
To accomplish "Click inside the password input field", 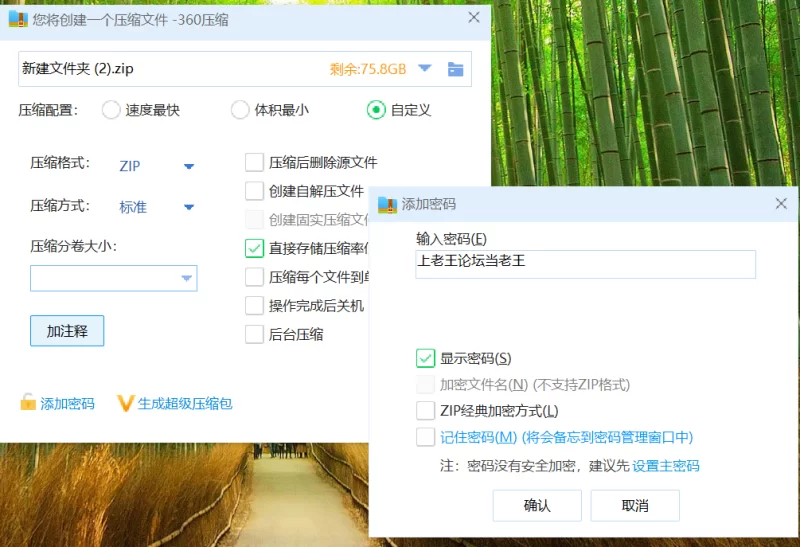I will pos(585,264).
